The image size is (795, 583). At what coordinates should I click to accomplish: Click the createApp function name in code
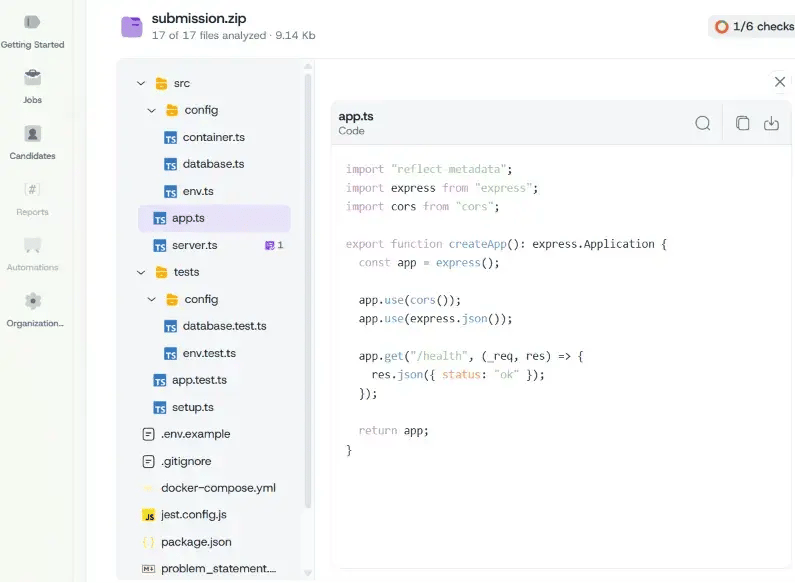[x=477, y=244]
